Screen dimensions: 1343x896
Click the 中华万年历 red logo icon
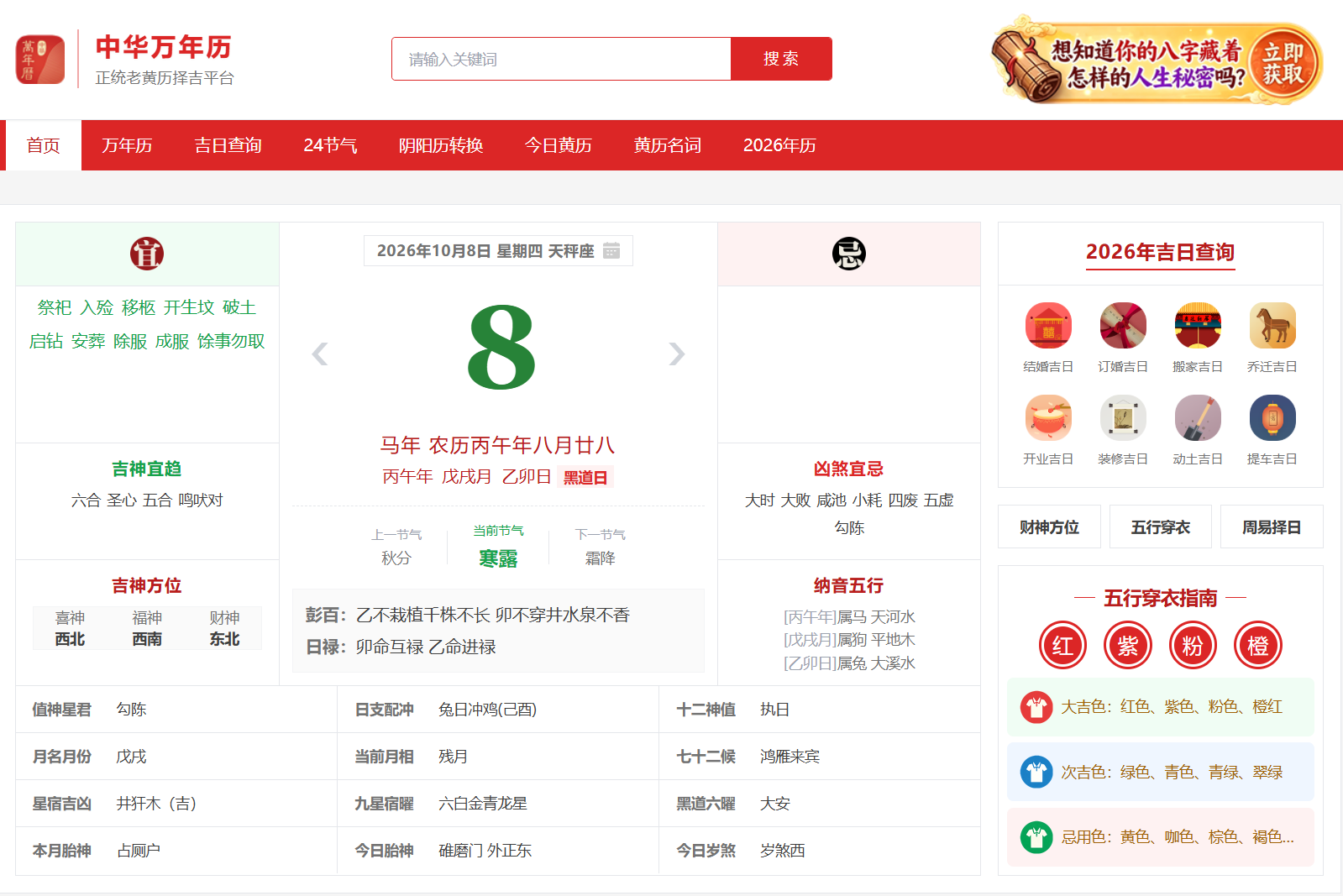[x=40, y=59]
